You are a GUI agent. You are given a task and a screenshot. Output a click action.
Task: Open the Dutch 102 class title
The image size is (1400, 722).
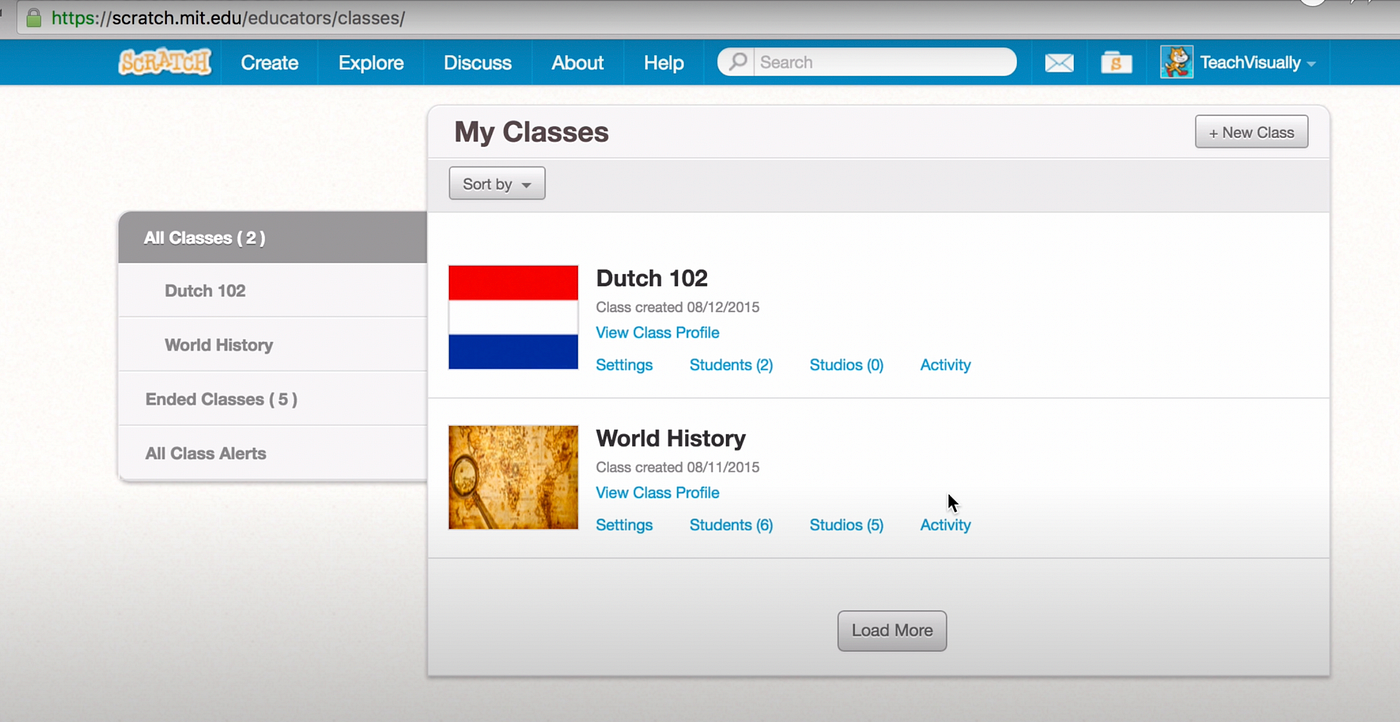(652, 278)
